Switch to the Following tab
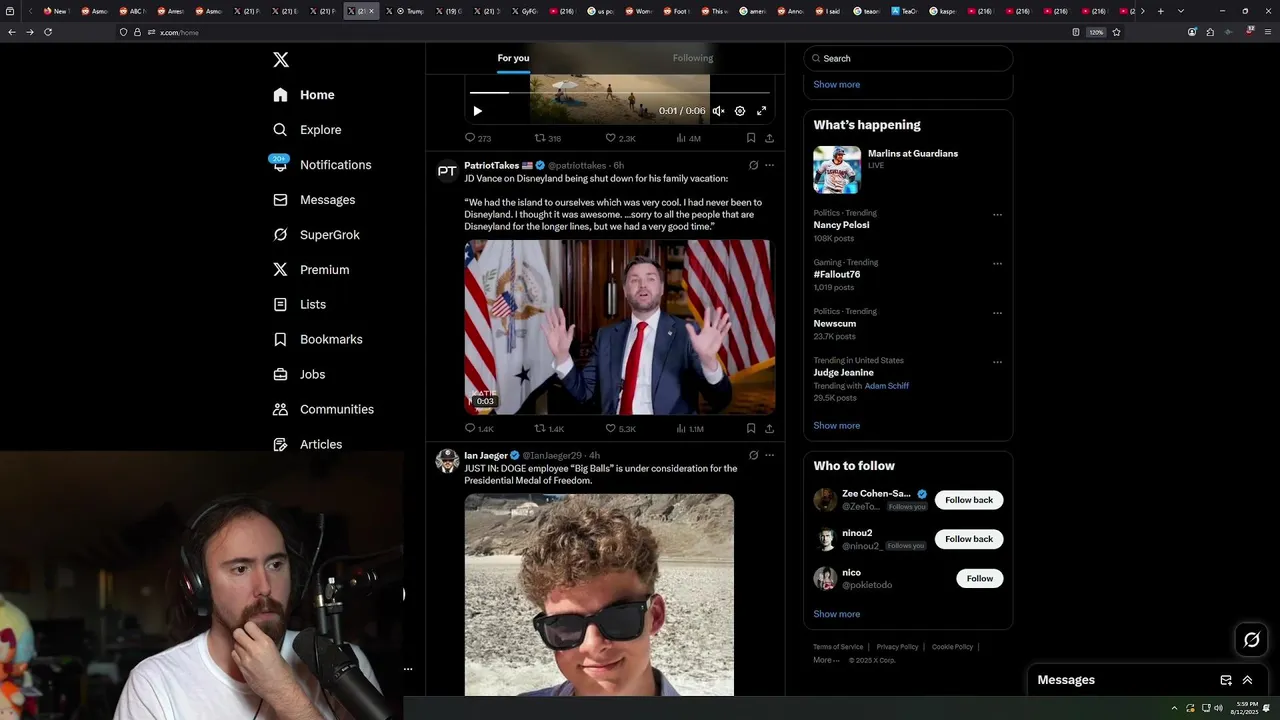The width and height of the screenshot is (1280, 720). 693,58
